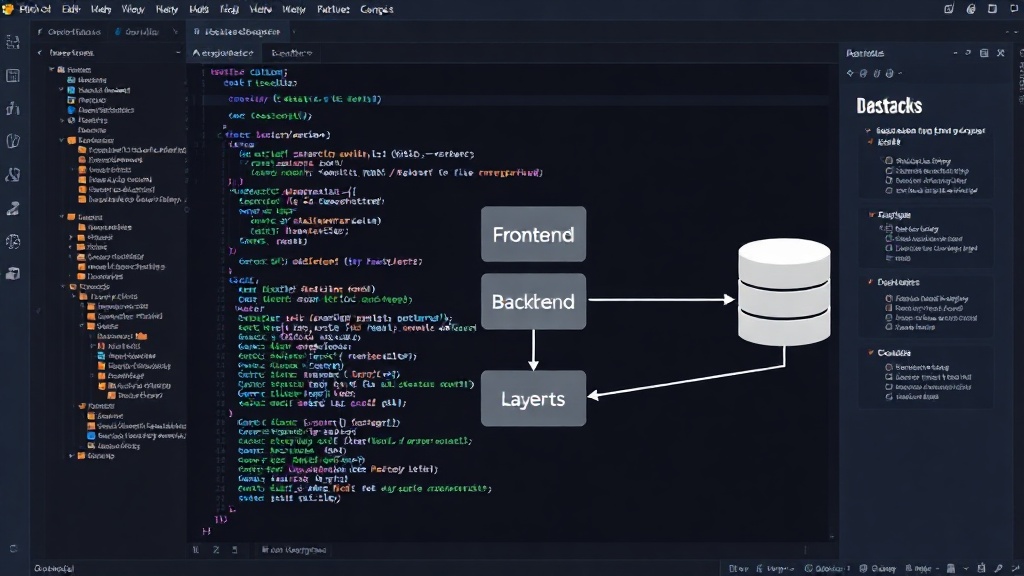
Task: Select the active editor file tab
Action: coord(237,31)
